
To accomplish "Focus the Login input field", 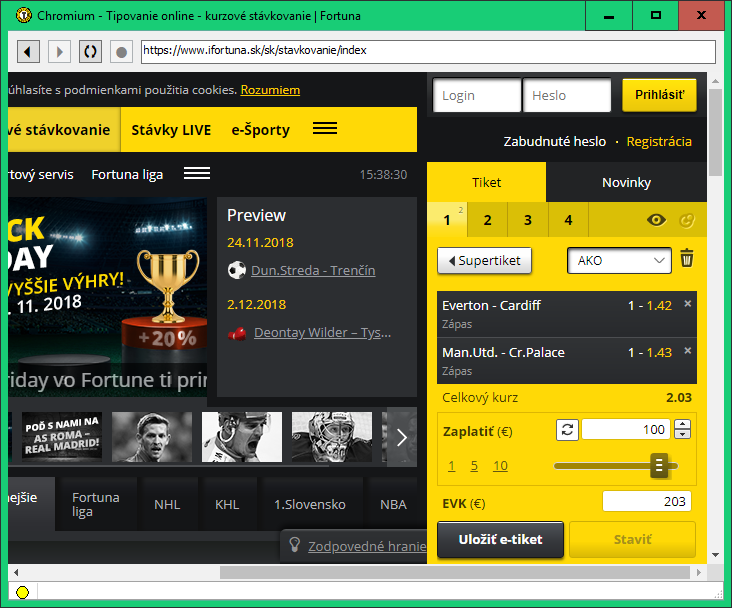I will (477, 95).
